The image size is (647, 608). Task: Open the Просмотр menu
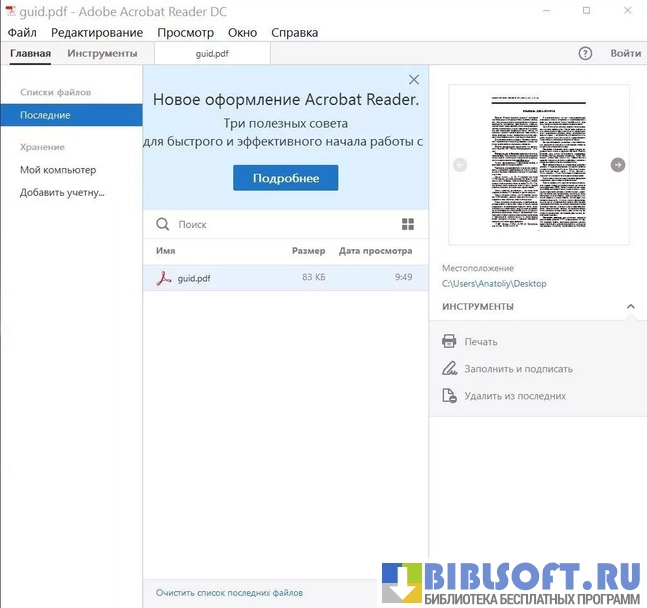(185, 32)
